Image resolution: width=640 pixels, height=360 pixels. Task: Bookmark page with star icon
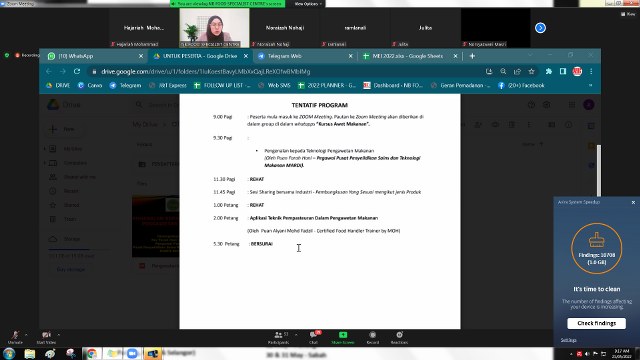coord(531,71)
